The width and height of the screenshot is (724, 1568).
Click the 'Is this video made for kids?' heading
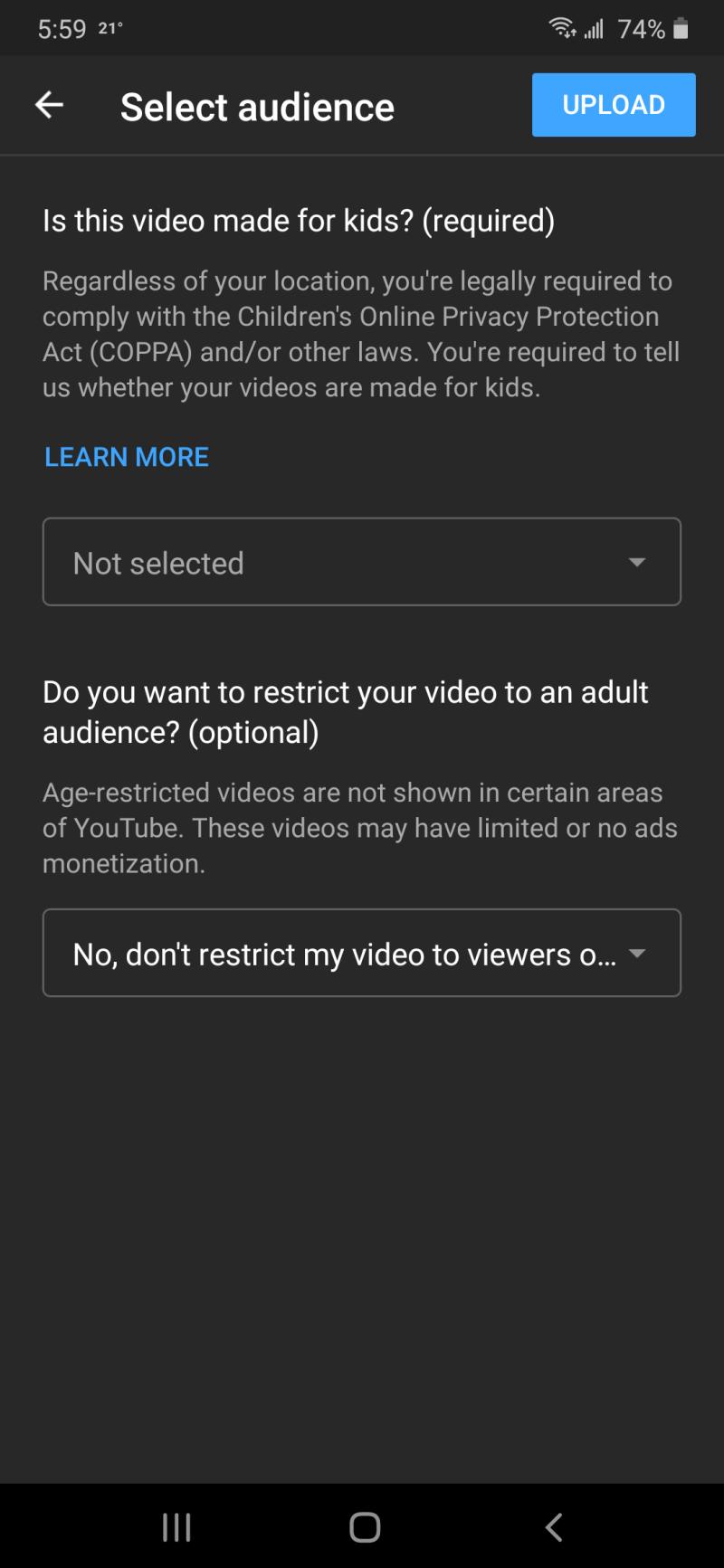pos(299,221)
